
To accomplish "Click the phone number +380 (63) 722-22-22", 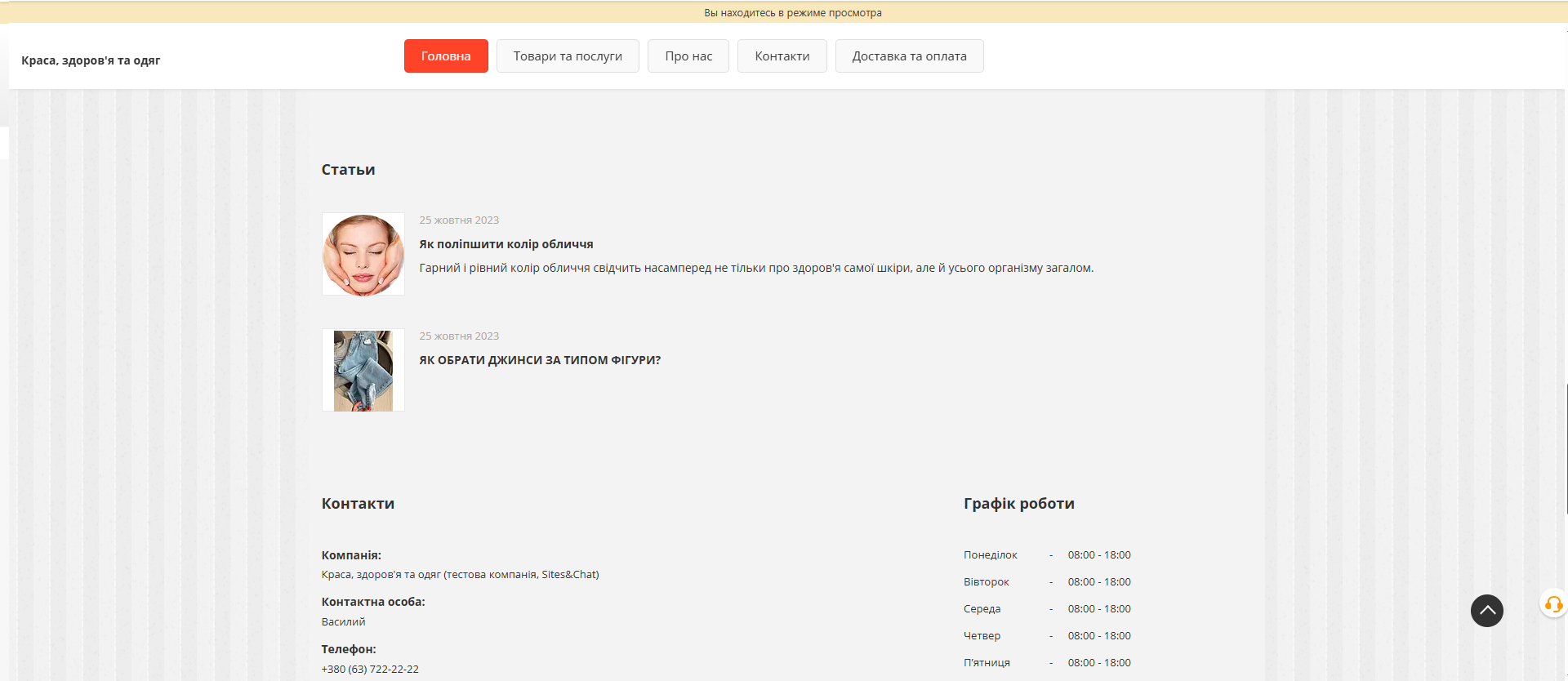I will point(370,669).
